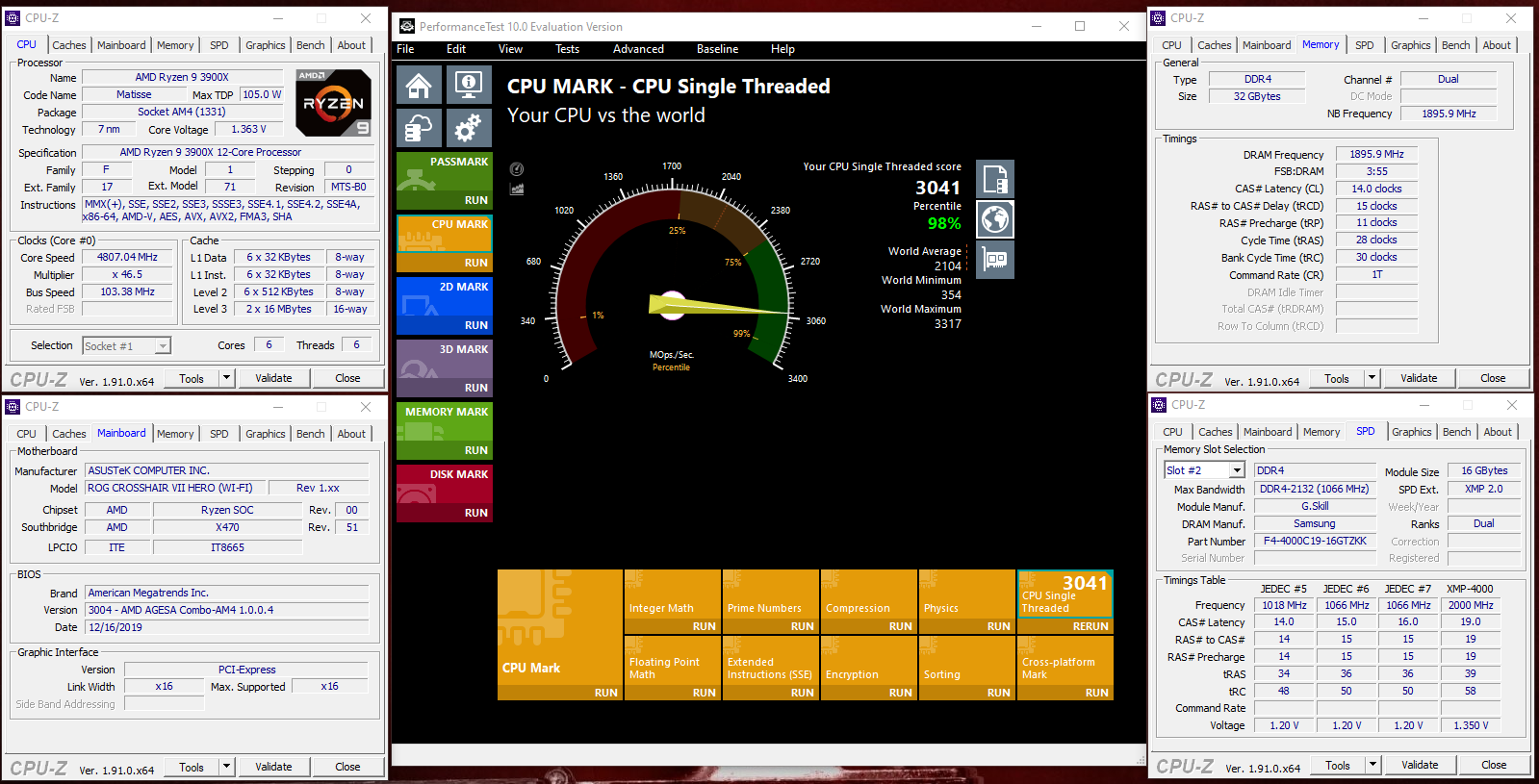Switch to the small gauge view icon
This screenshot has height=784, width=1539.
(517, 169)
